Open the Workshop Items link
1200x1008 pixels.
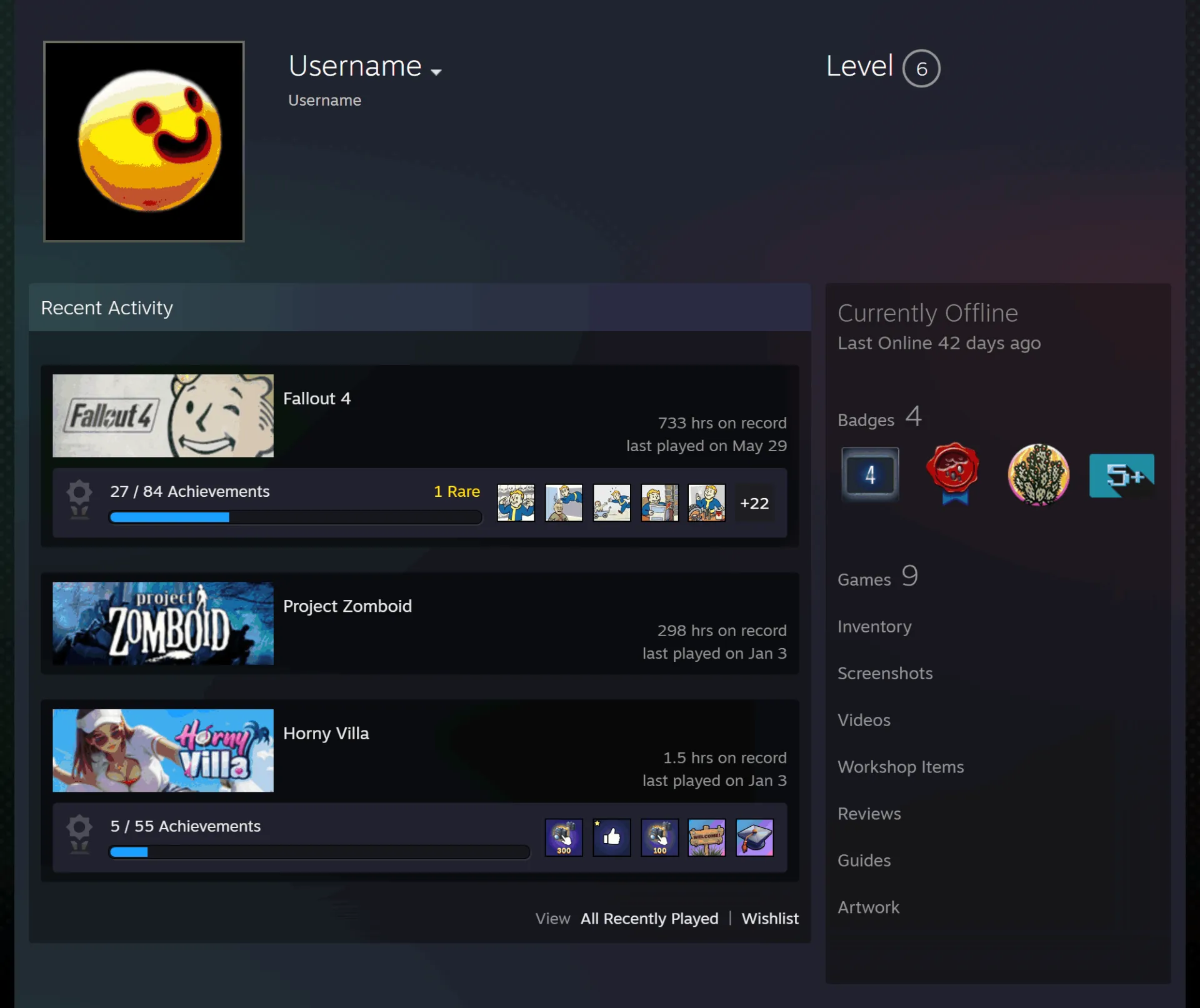pyautogui.click(x=901, y=767)
